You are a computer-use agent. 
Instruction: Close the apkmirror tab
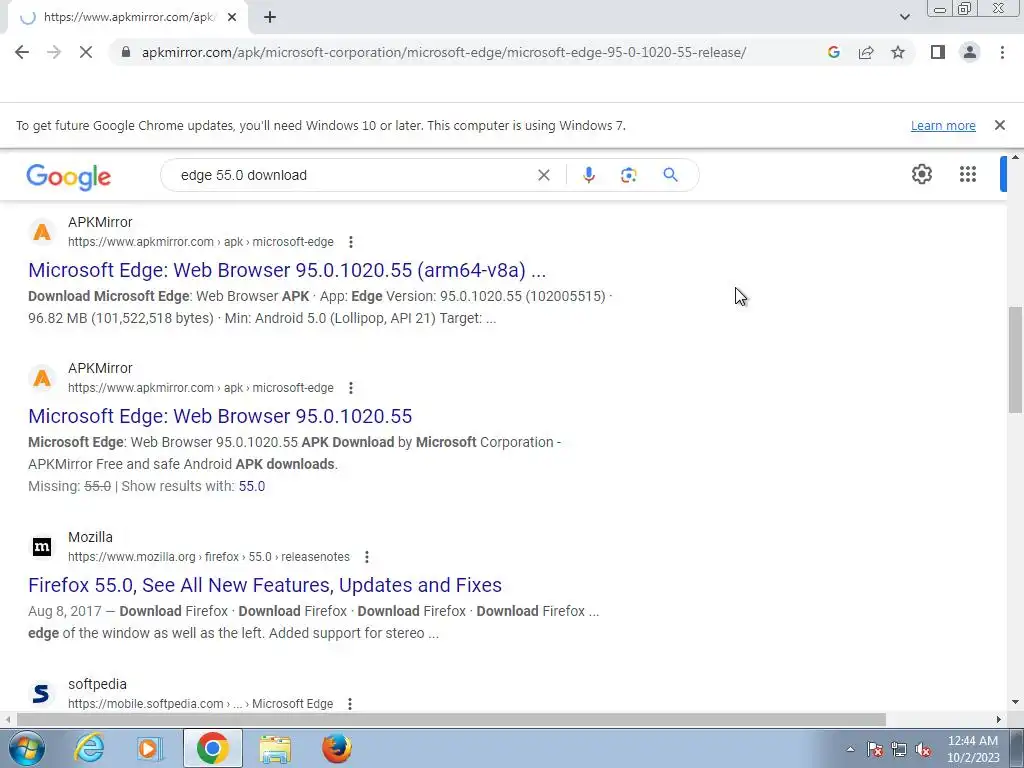coord(232,18)
